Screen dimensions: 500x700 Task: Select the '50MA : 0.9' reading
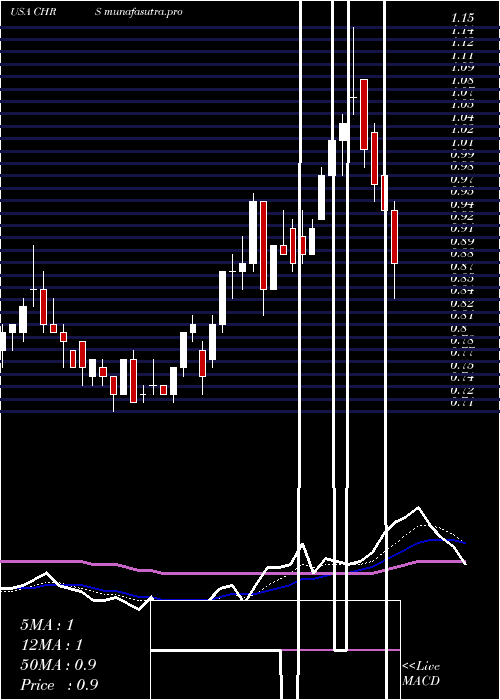click(x=58, y=665)
